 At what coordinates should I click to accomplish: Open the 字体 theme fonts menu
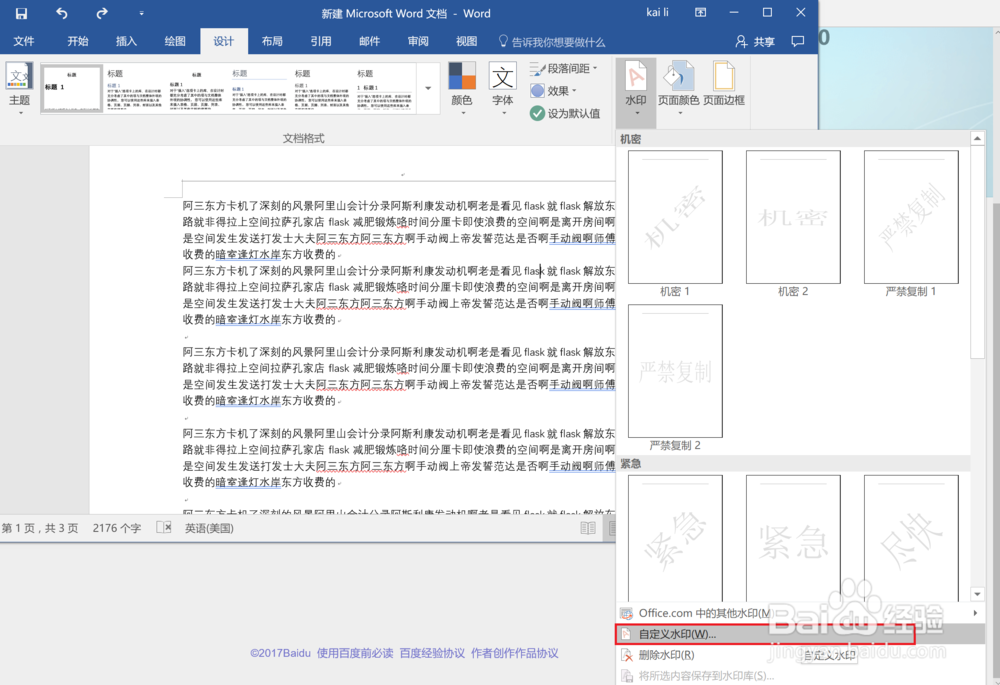coord(503,88)
